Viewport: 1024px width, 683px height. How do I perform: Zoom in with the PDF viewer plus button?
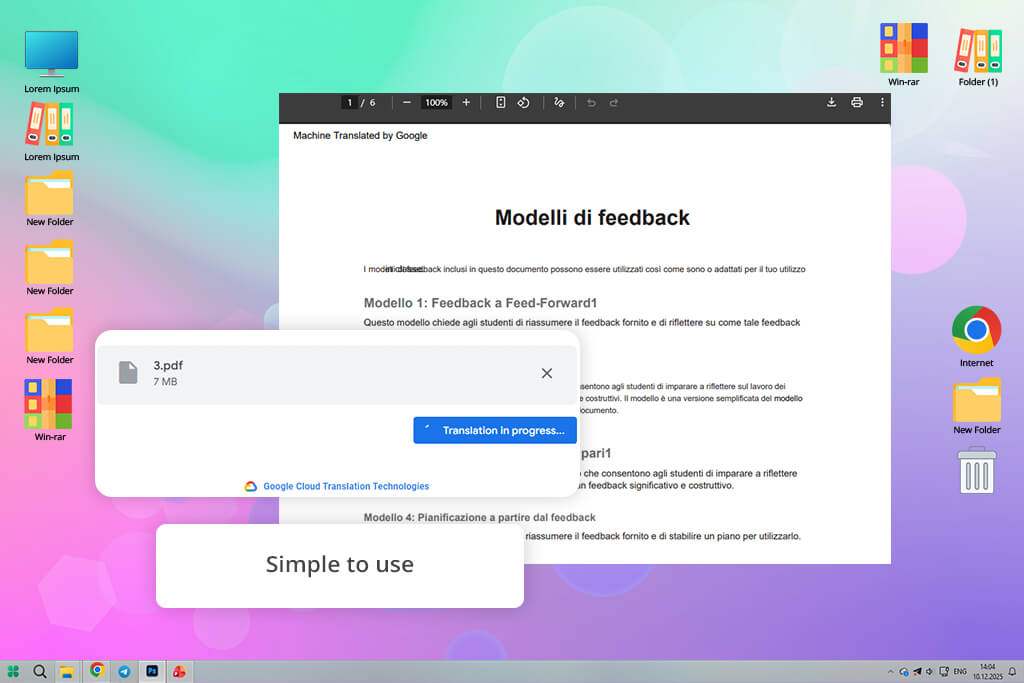pyautogui.click(x=466, y=103)
